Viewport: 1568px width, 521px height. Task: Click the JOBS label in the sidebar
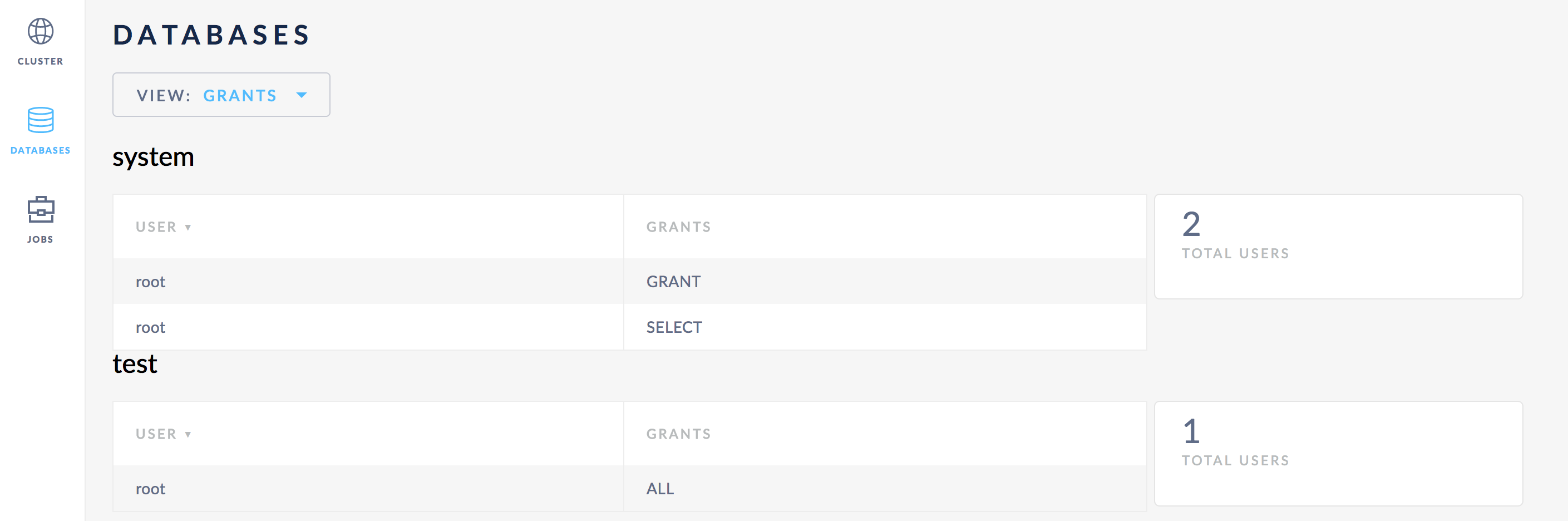click(40, 239)
